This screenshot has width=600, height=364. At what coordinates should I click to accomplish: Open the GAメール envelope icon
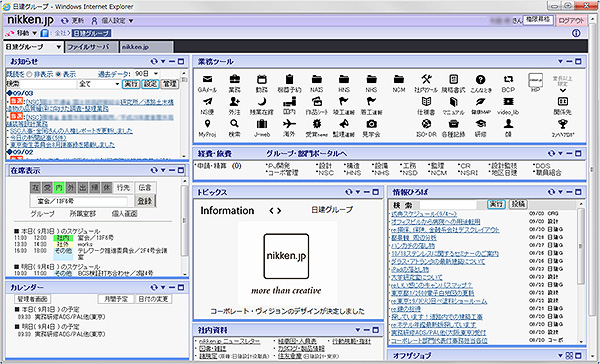pyautogui.click(x=207, y=80)
